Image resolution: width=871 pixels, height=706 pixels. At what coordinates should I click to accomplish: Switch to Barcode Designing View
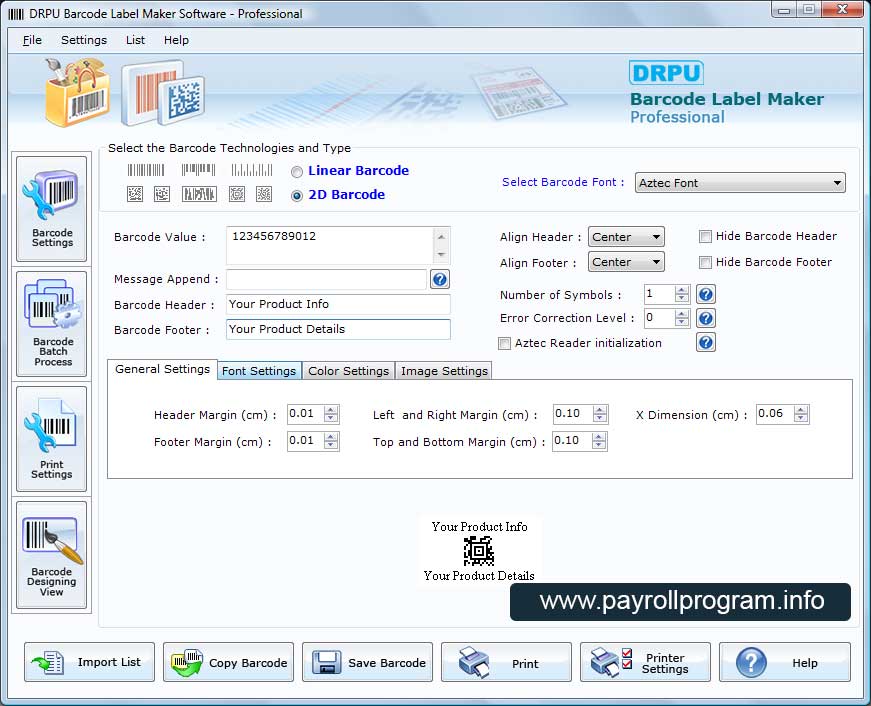(52, 554)
